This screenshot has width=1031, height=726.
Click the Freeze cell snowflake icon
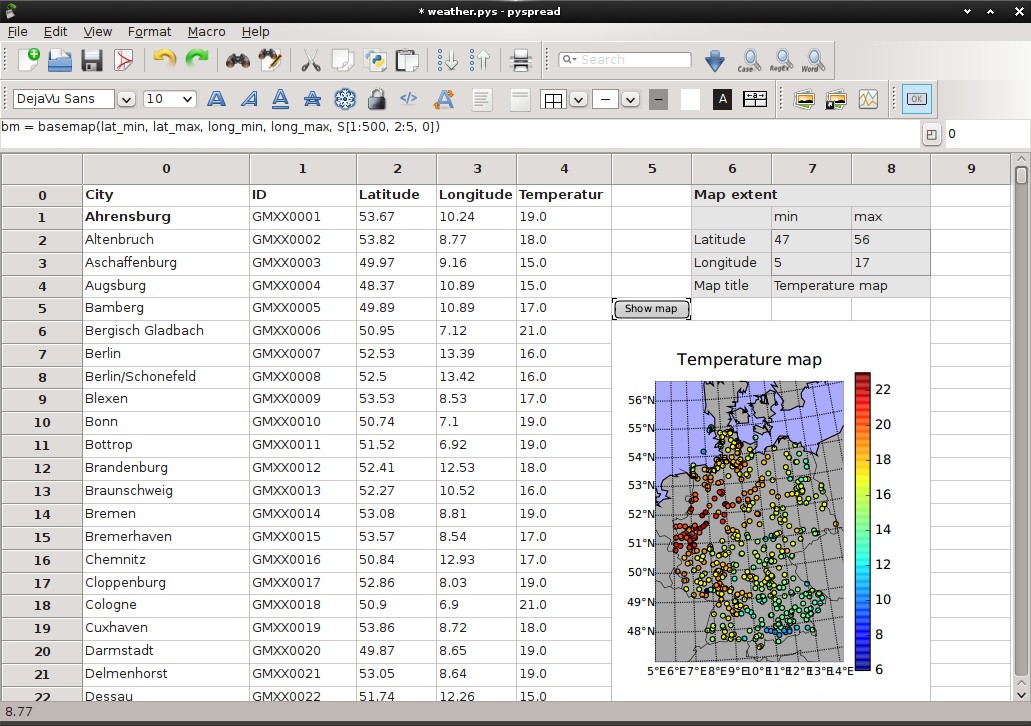[344, 99]
